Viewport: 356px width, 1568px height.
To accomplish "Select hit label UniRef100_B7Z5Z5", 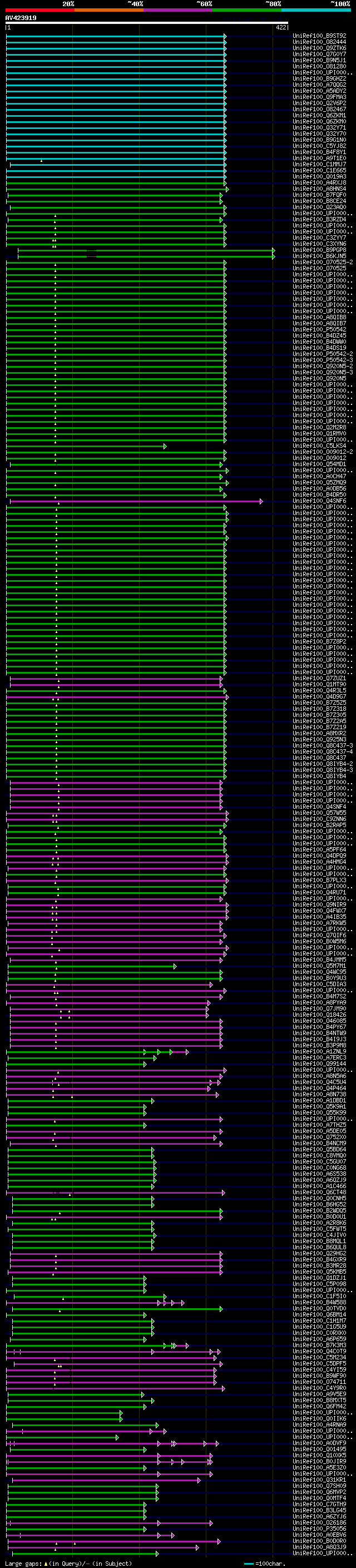I will [x=319, y=703].
